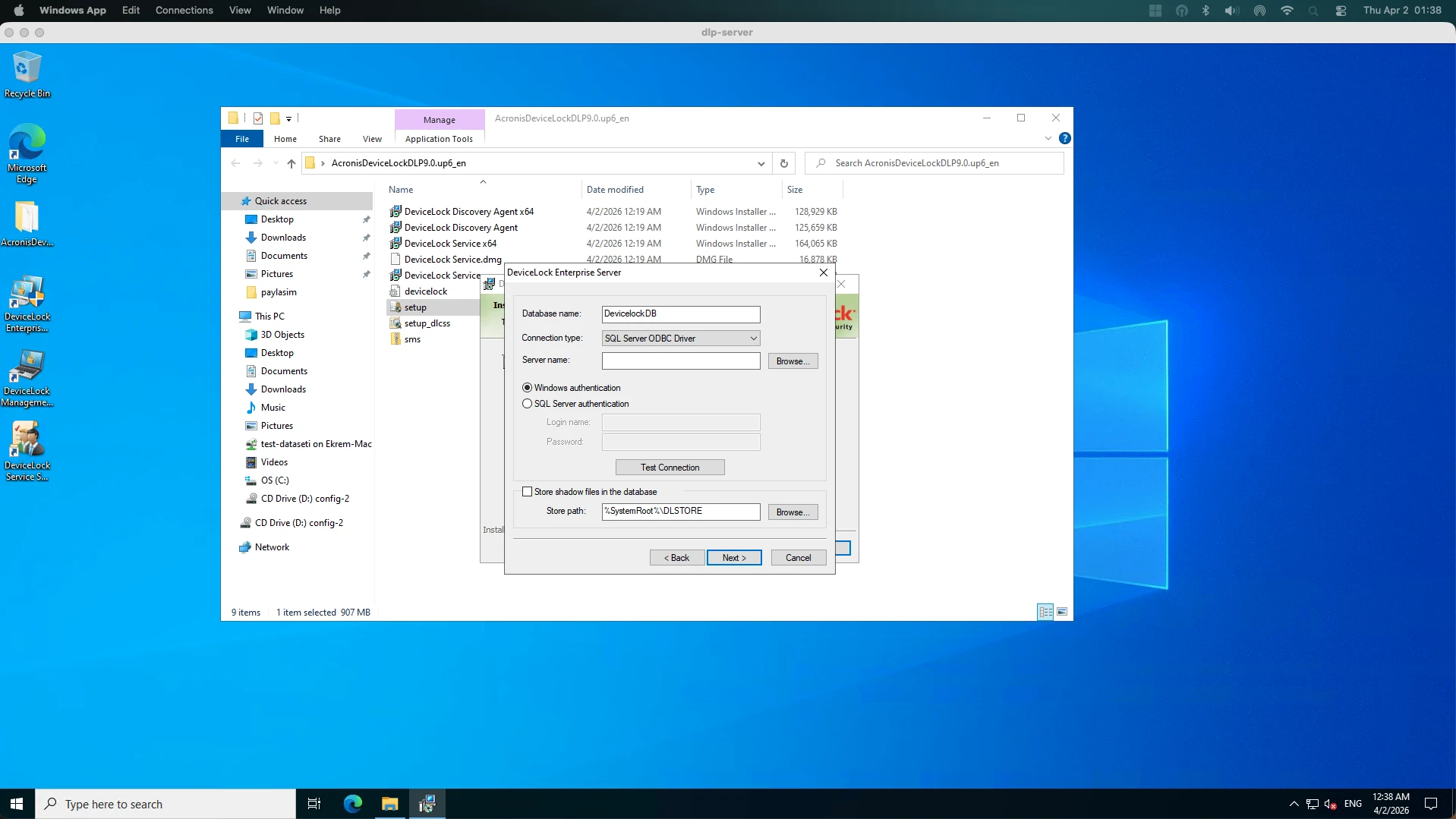1456x819 pixels.
Task: Open the Recycle Bin desktop icon
Action: [27, 74]
